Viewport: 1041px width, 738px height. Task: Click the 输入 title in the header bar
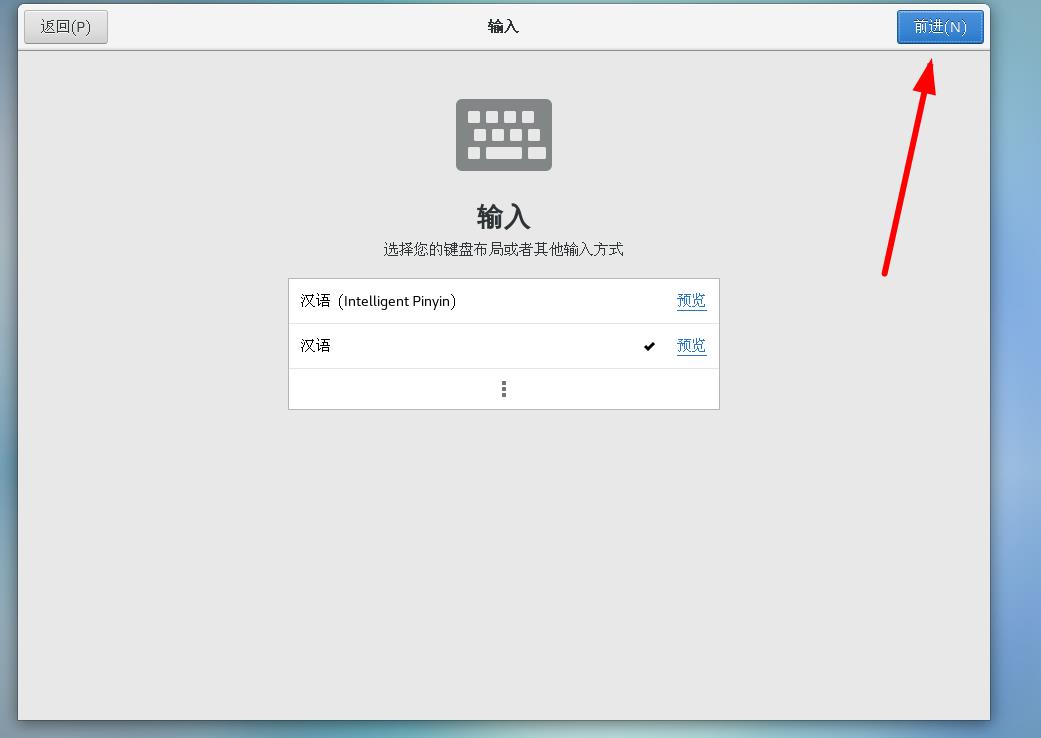point(503,25)
